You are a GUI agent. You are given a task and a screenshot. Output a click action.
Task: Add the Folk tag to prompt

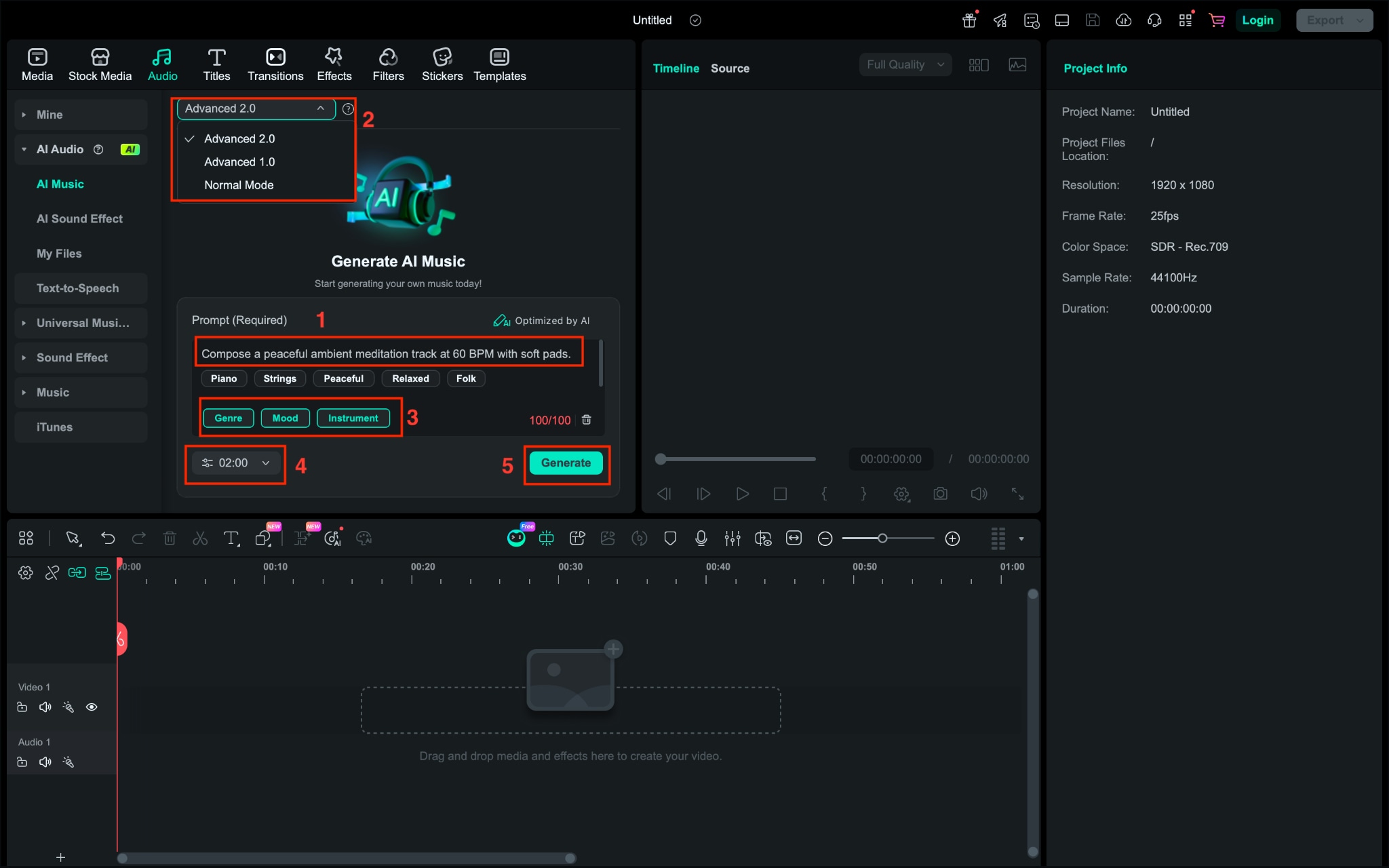click(x=466, y=378)
